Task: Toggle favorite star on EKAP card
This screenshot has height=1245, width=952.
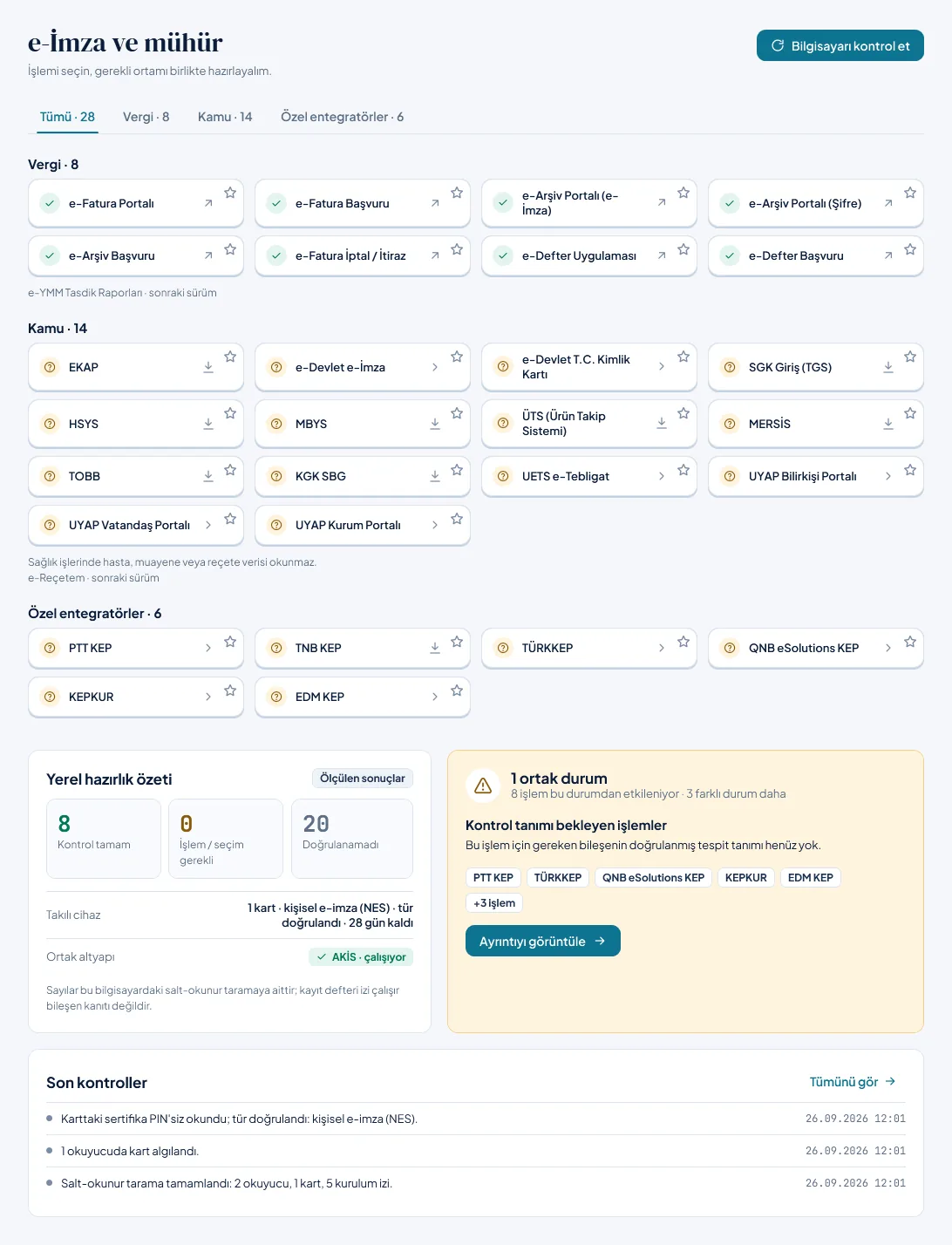Action: (x=230, y=357)
